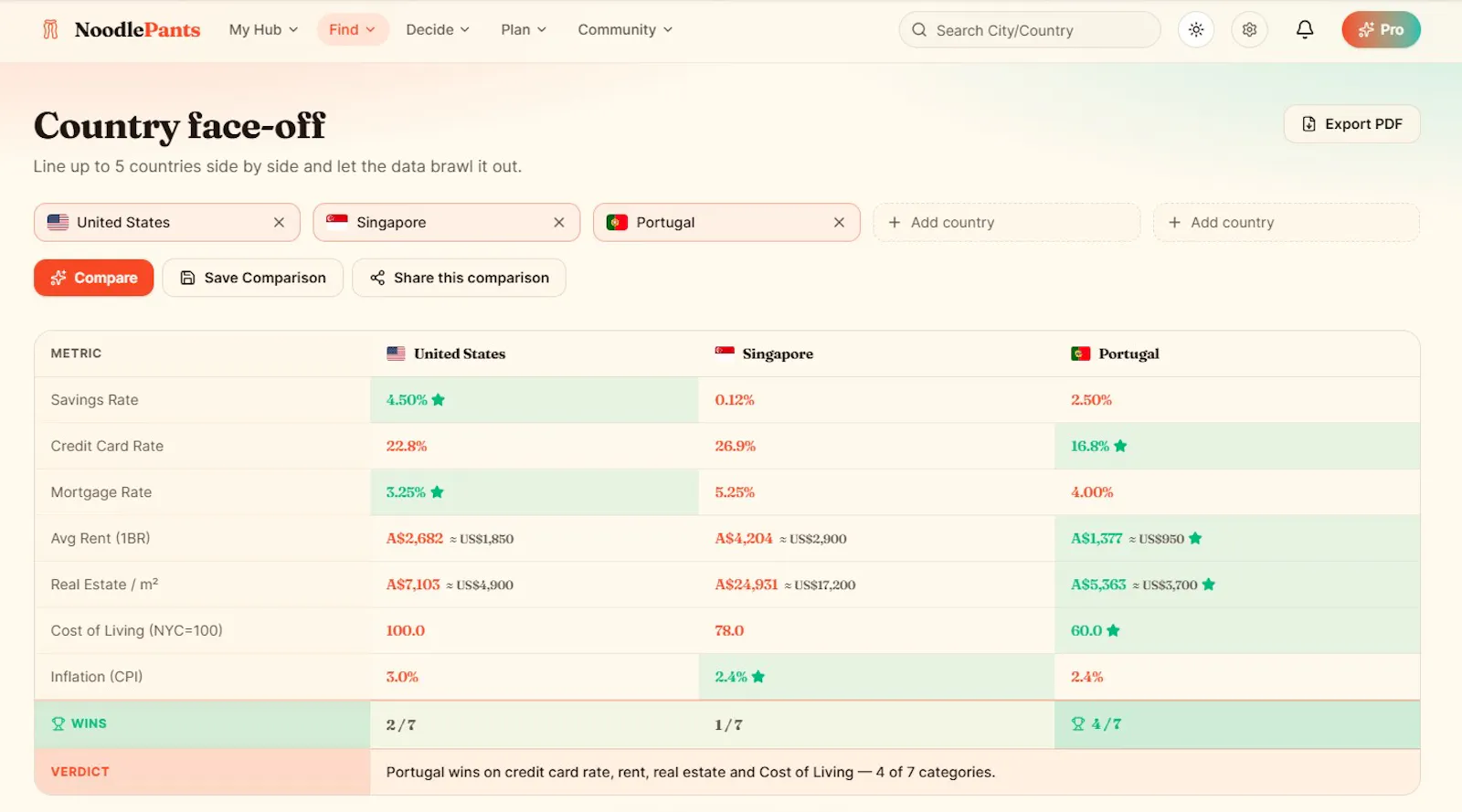
Task: Click United States cost of living 100.0
Action: point(406,630)
